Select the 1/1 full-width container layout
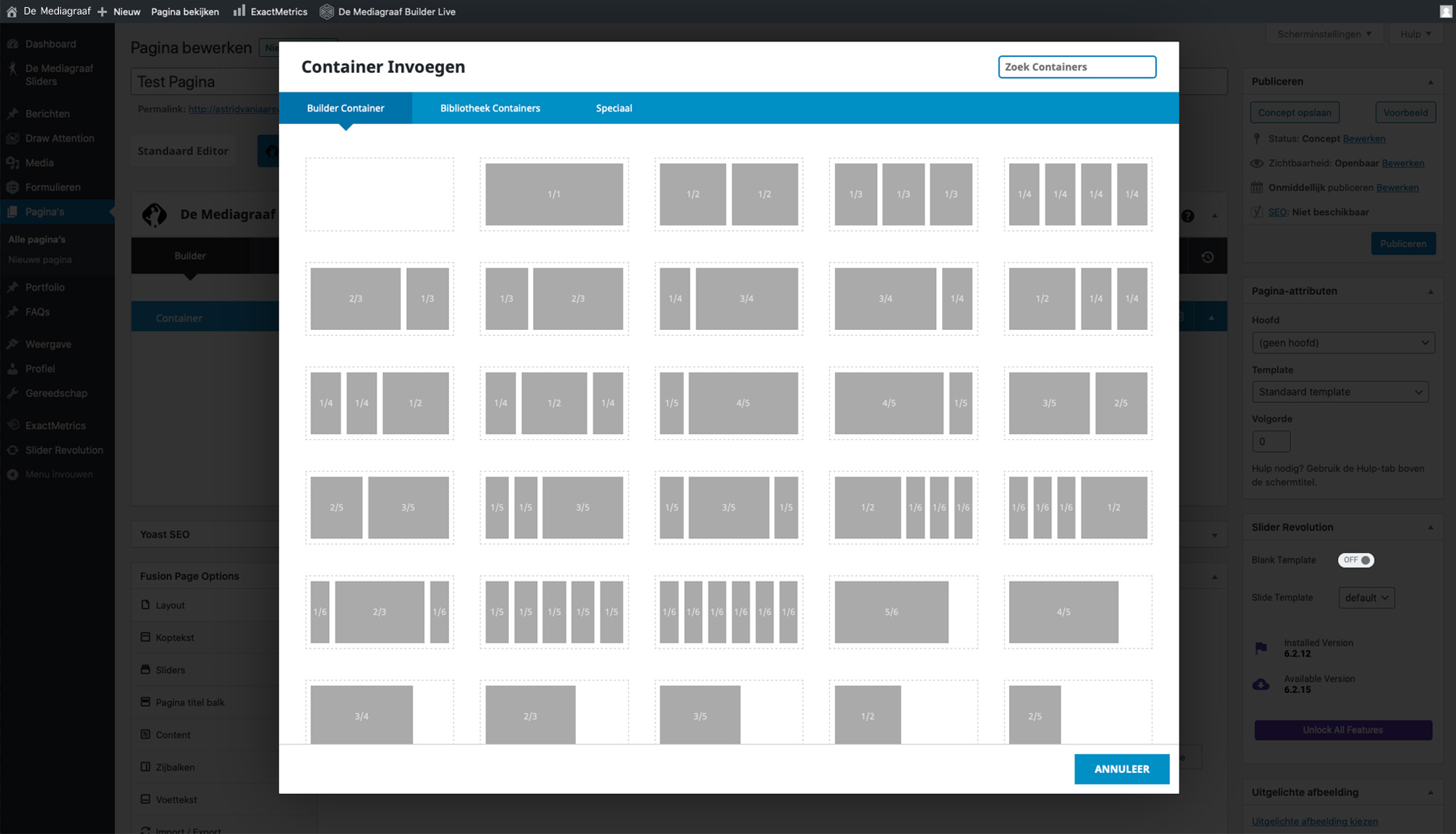 554,194
